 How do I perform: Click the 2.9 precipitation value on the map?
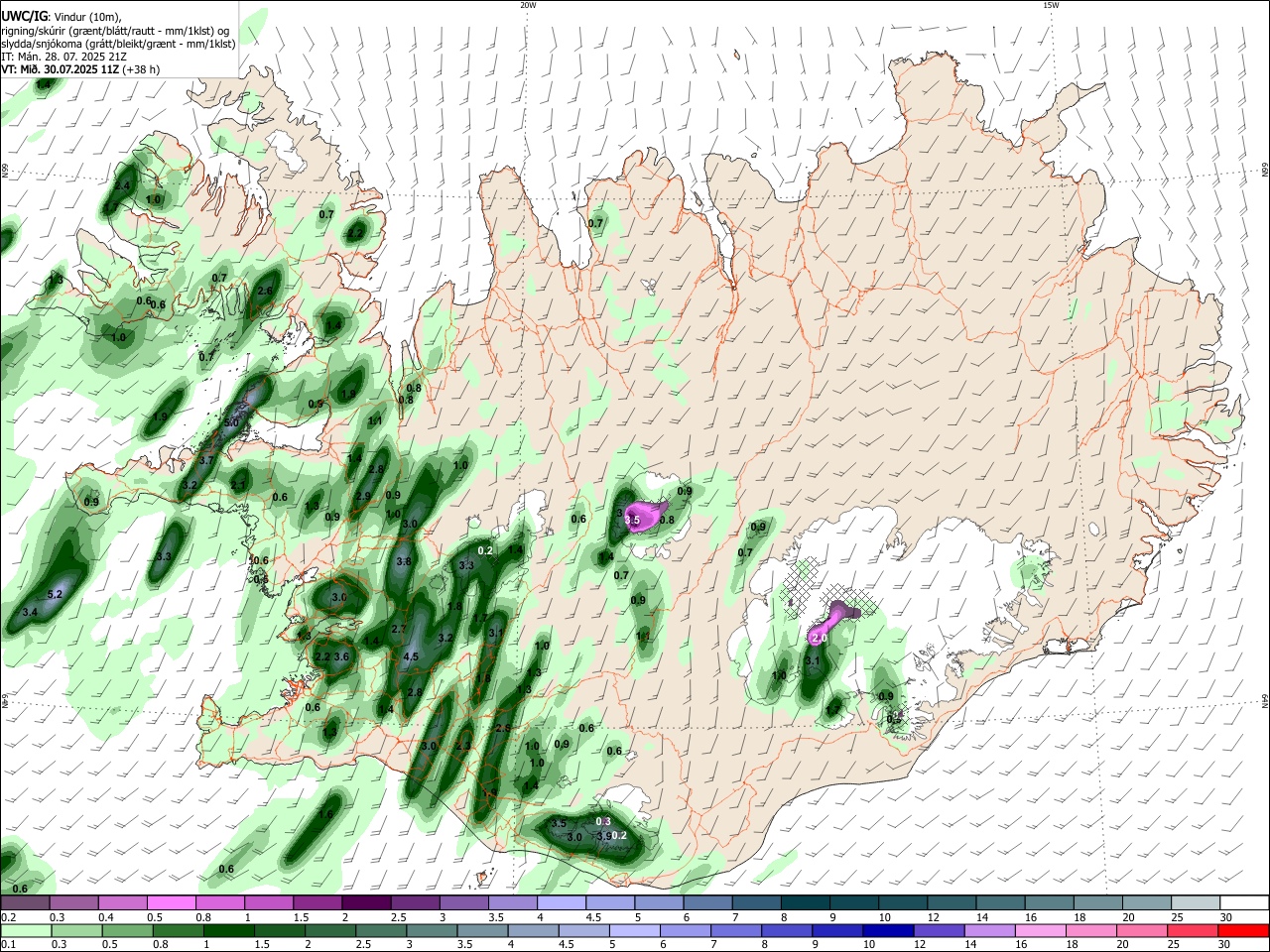(363, 496)
